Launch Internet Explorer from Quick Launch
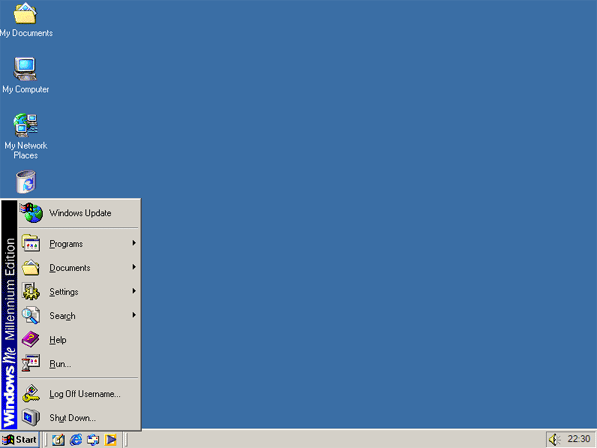 pyautogui.click(x=76, y=440)
